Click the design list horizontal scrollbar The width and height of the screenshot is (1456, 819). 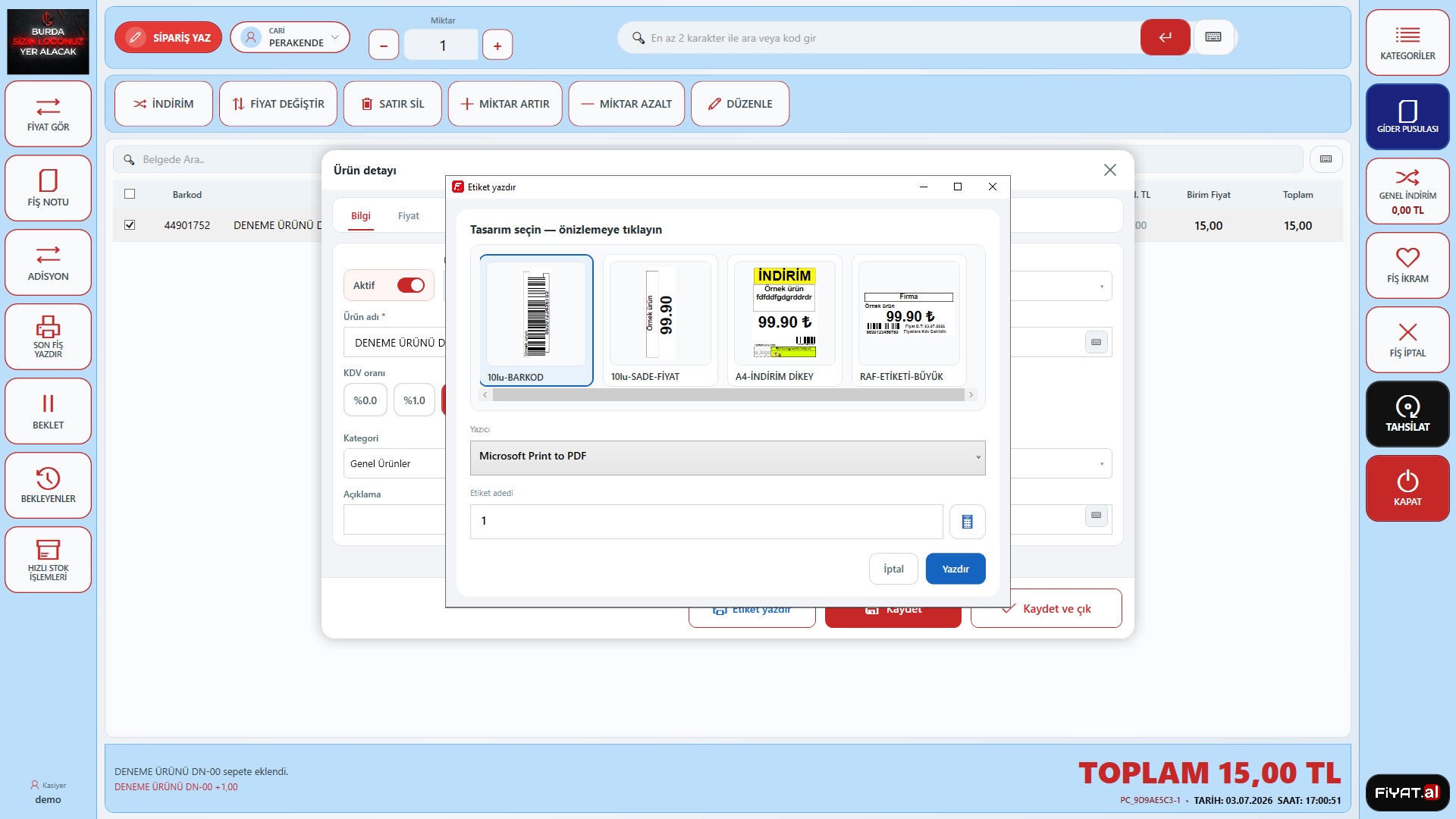pyautogui.click(x=728, y=395)
